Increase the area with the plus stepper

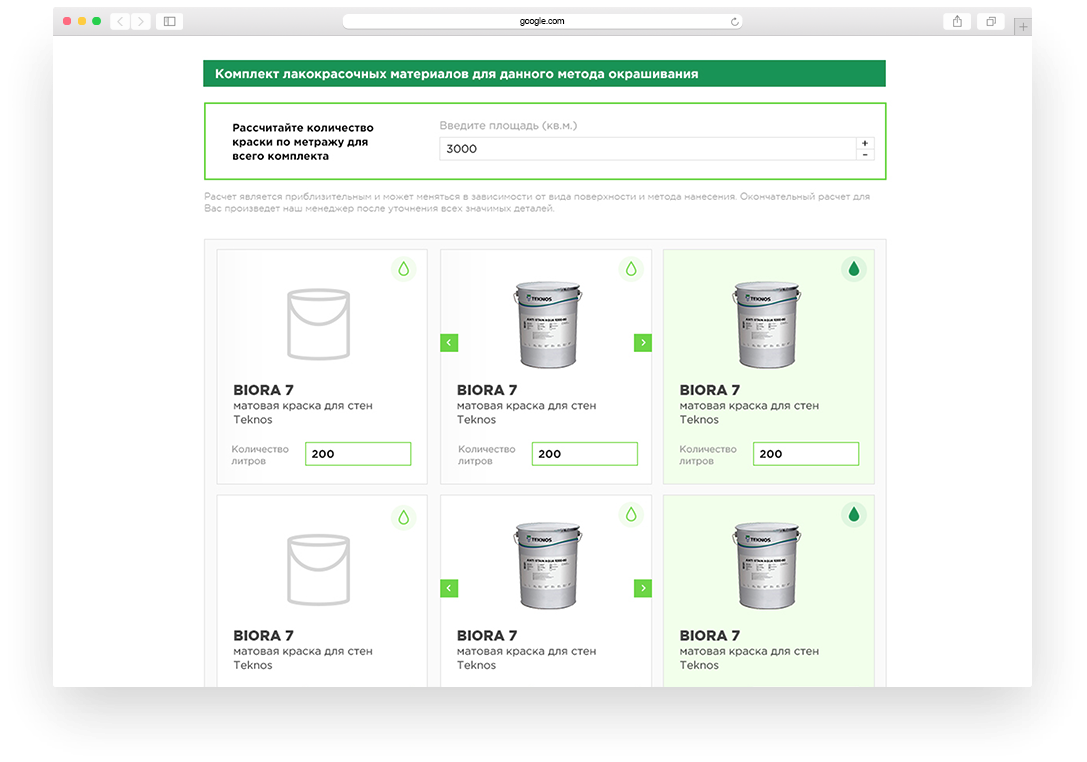pyautogui.click(x=865, y=143)
